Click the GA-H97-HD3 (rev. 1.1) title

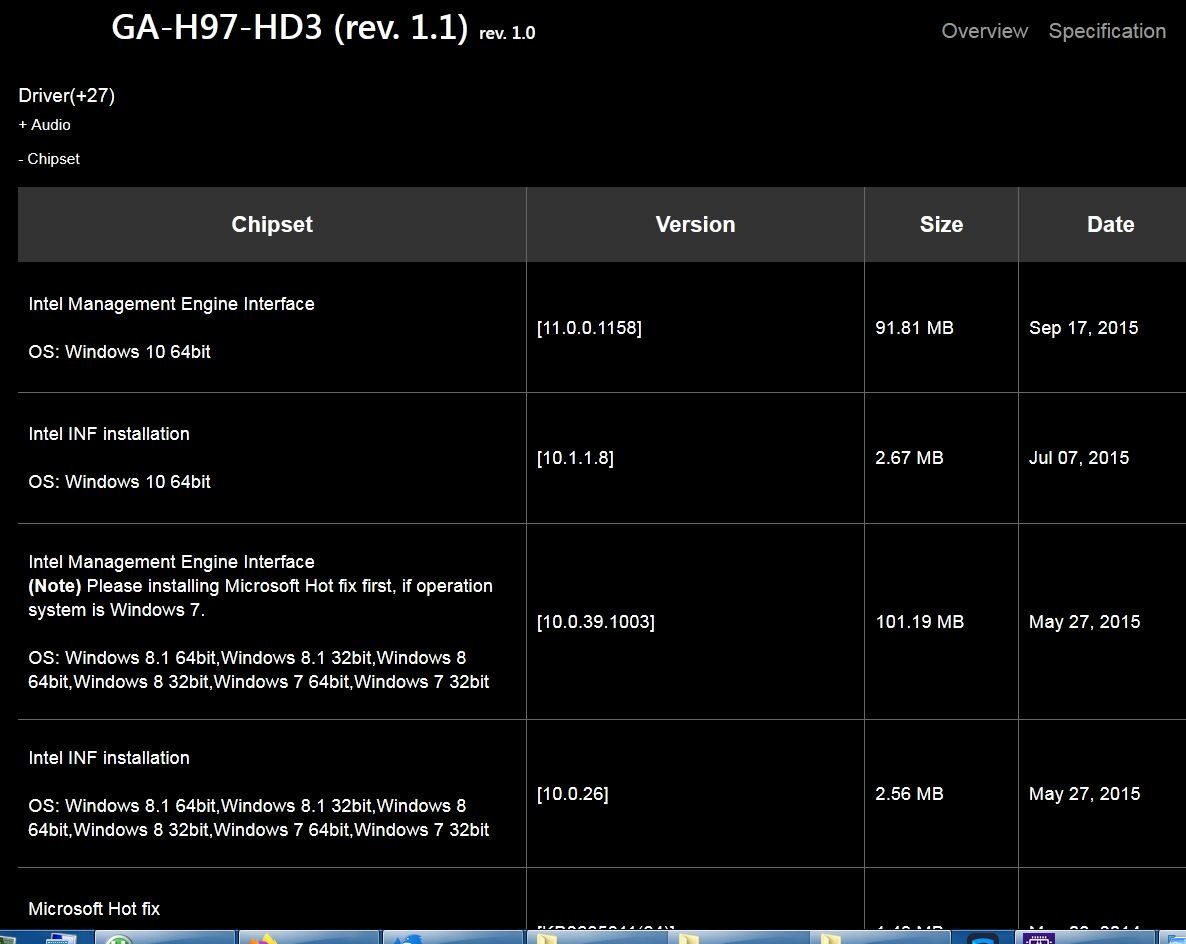(290, 27)
